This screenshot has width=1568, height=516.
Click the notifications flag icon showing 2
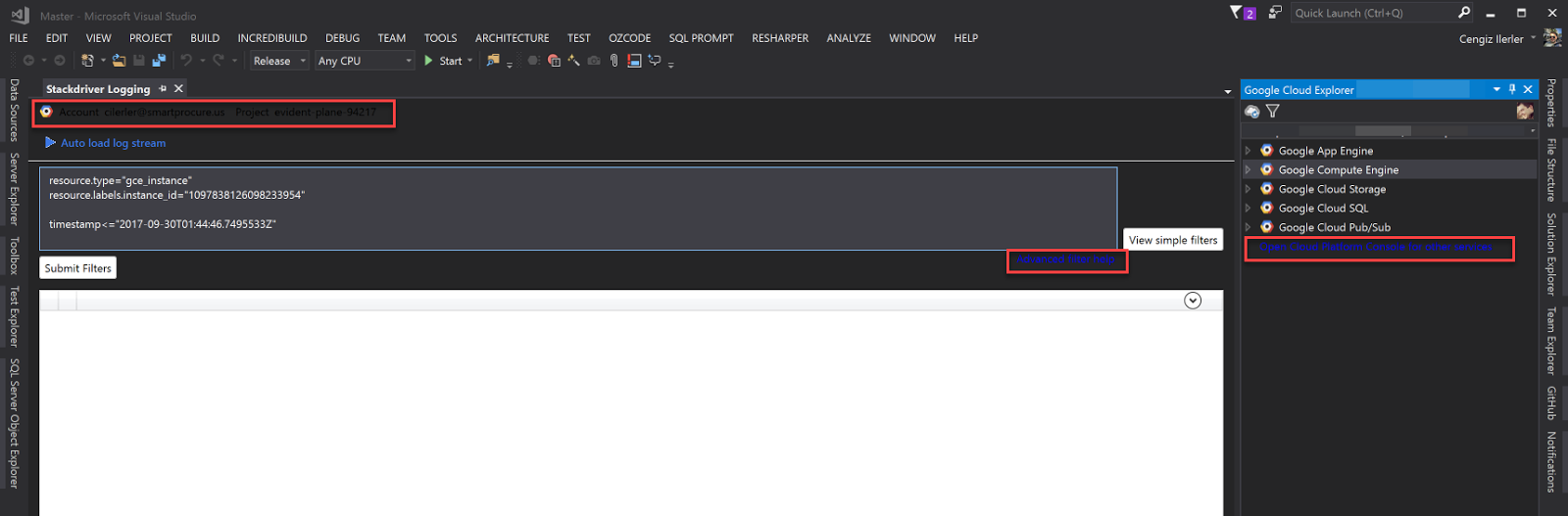(x=1243, y=13)
